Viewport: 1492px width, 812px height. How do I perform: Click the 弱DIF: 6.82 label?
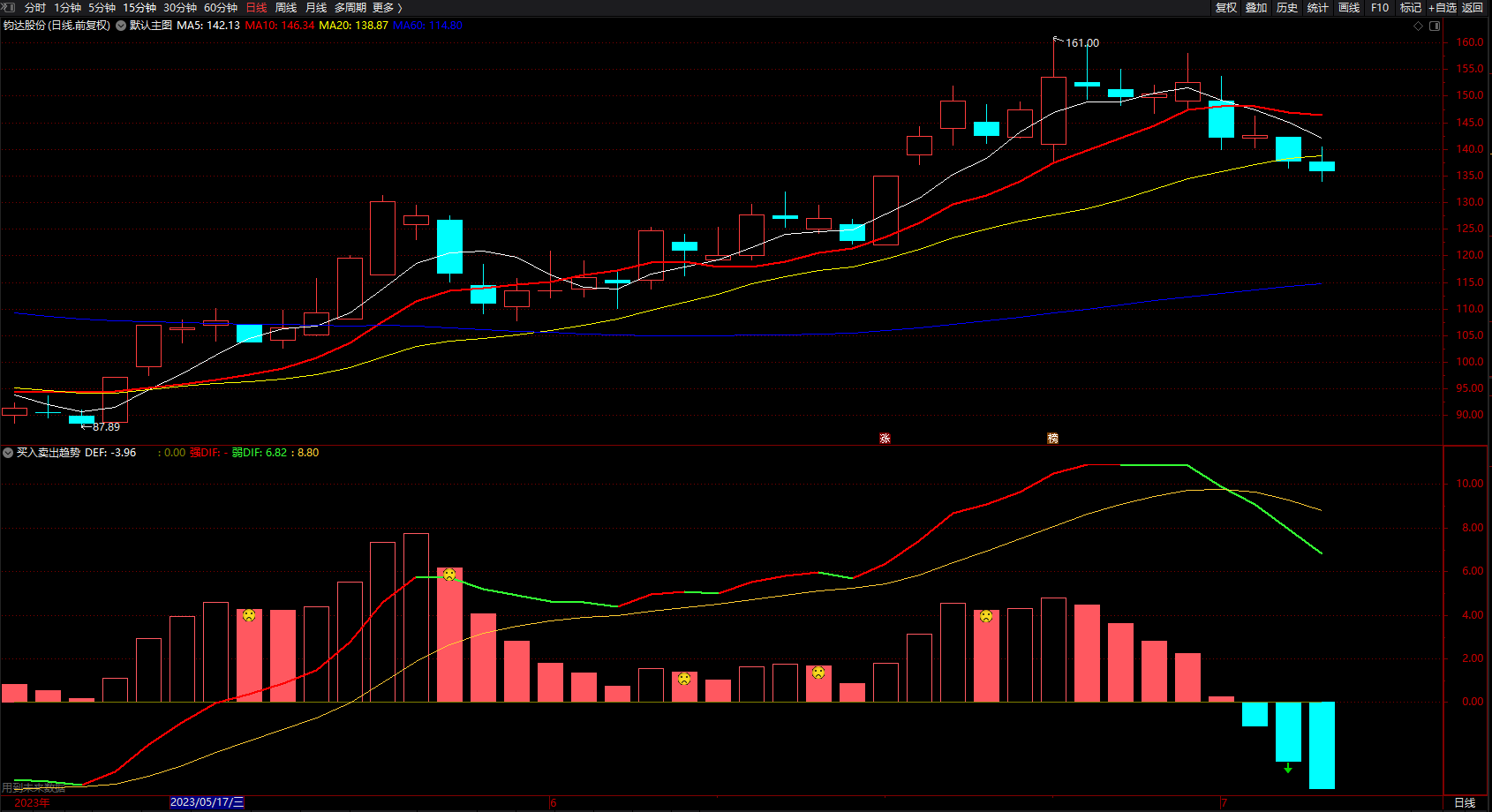pos(260,453)
